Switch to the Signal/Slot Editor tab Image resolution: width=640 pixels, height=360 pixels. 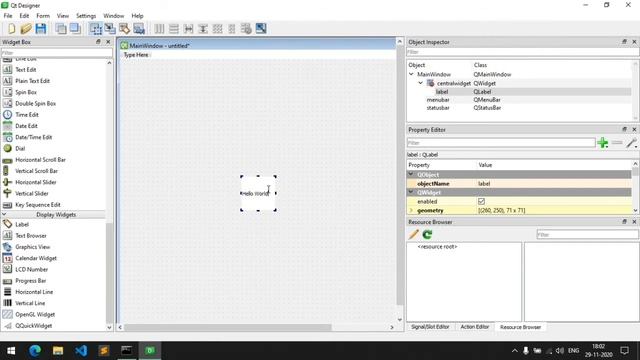pos(430,327)
